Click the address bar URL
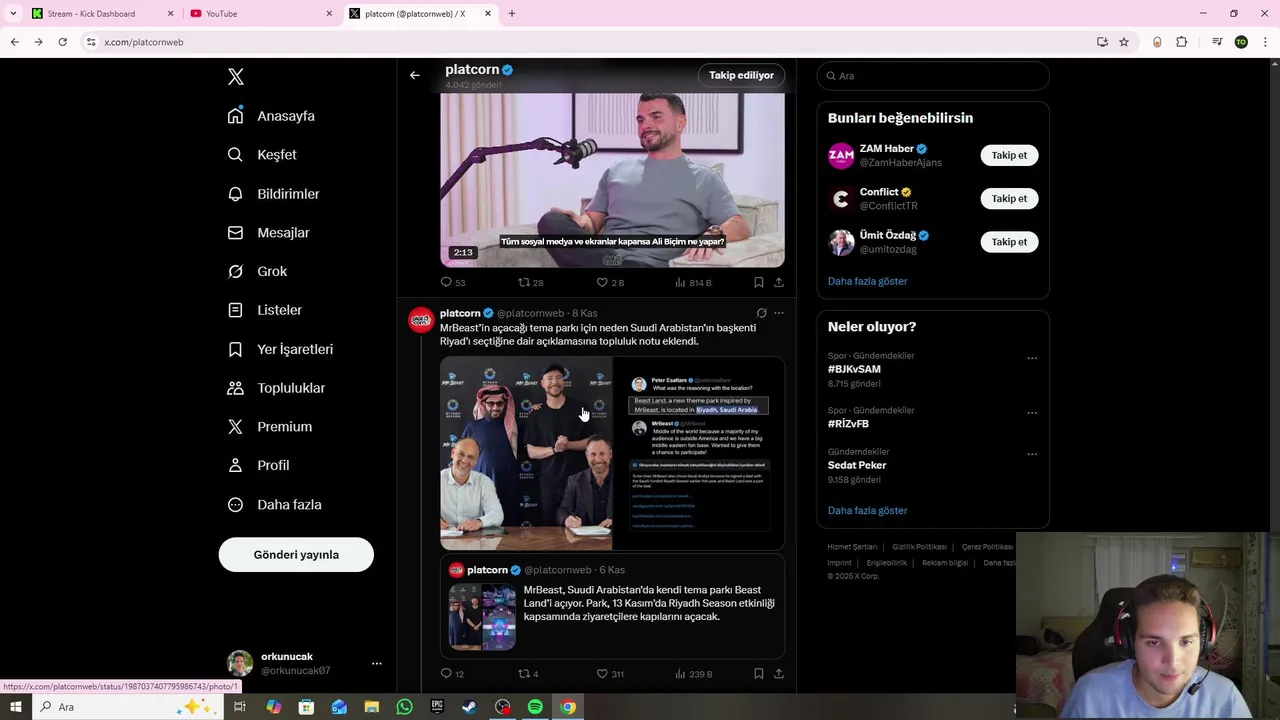This screenshot has height=720, width=1280. tap(144, 42)
